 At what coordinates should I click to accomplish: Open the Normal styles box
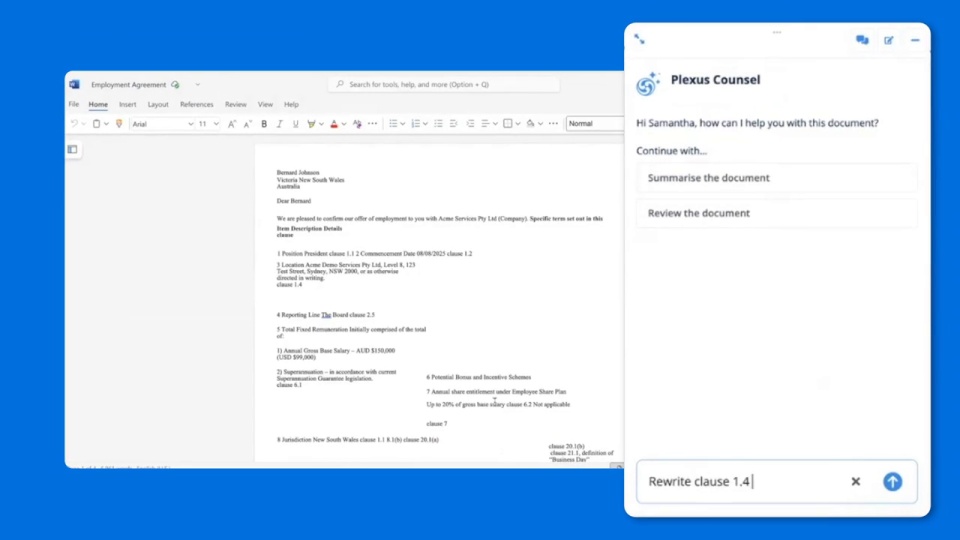click(594, 124)
